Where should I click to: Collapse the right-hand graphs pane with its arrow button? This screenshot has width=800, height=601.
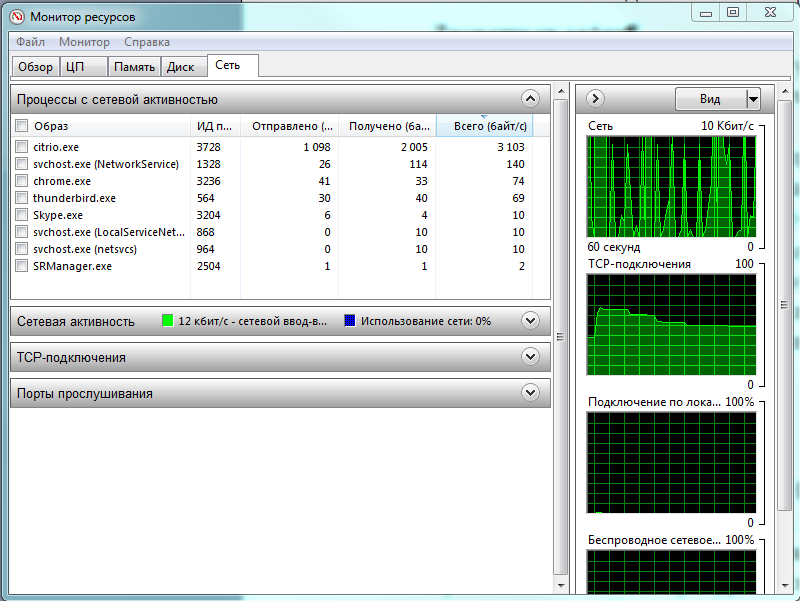pyautogui.click(x=595, y=98)
